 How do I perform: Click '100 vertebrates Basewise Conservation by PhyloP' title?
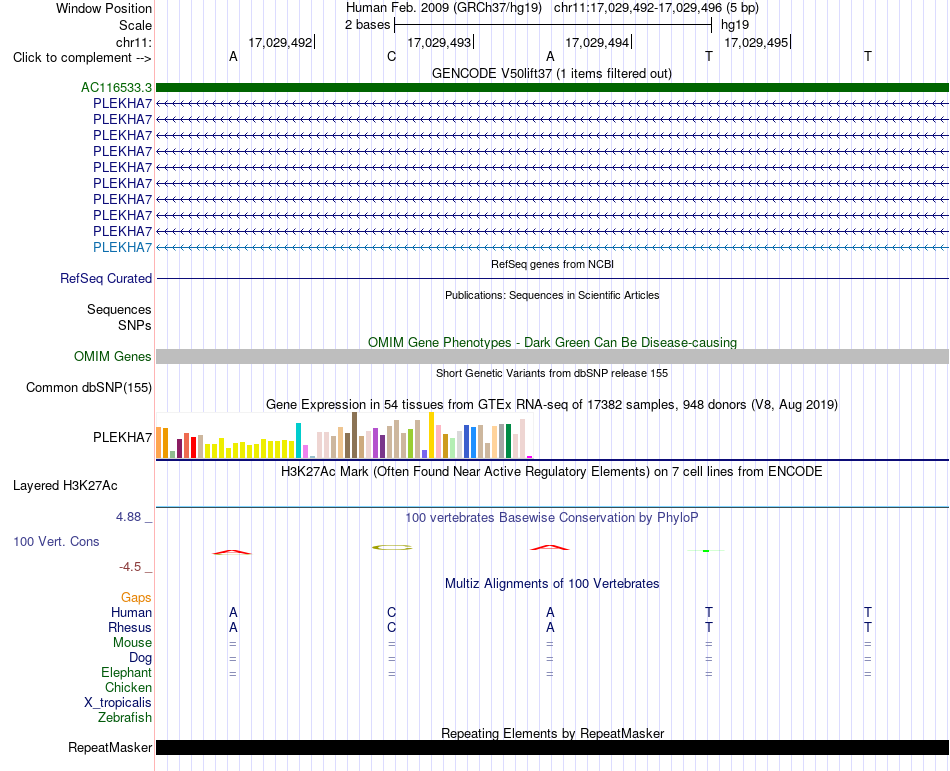pos(552,518)
